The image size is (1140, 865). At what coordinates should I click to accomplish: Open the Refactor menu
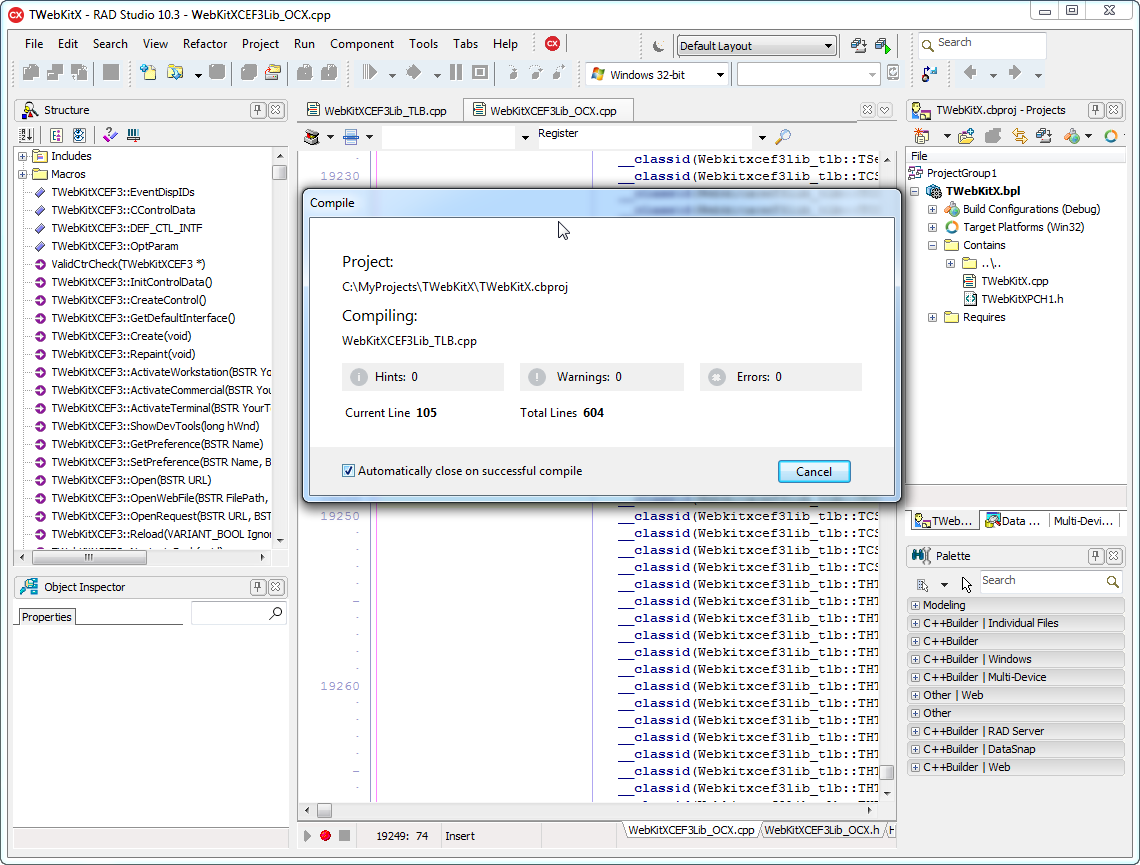[205, 44]
